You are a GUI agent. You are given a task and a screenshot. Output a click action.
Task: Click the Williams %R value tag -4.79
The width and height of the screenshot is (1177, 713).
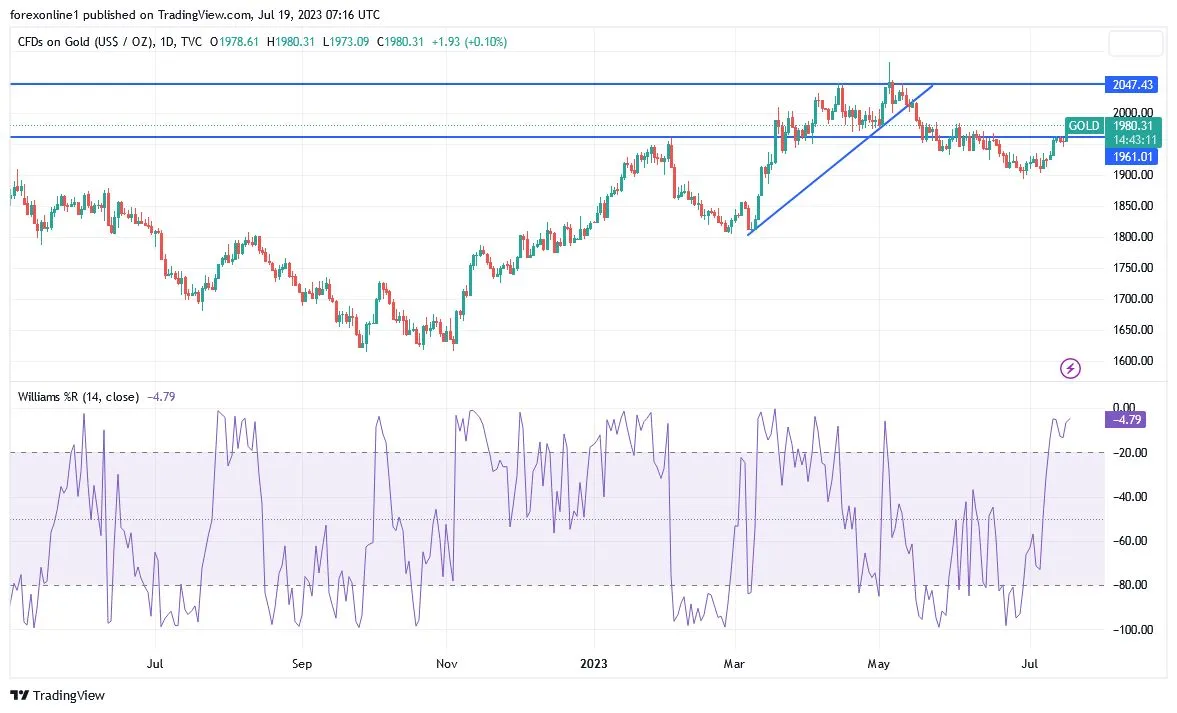coord(1126,420)
